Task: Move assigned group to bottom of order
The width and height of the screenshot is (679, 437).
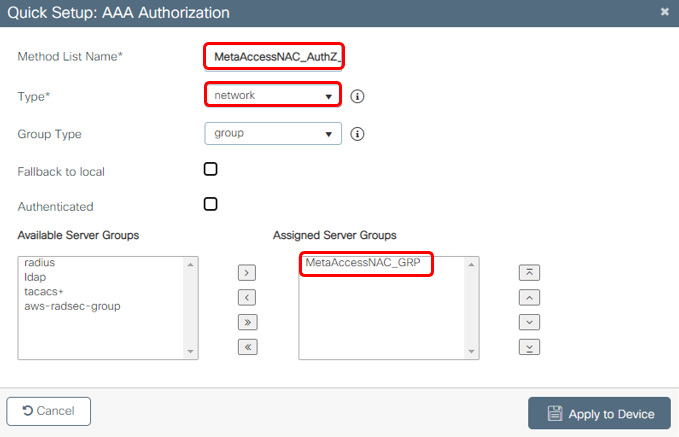Action: (529, 347)
